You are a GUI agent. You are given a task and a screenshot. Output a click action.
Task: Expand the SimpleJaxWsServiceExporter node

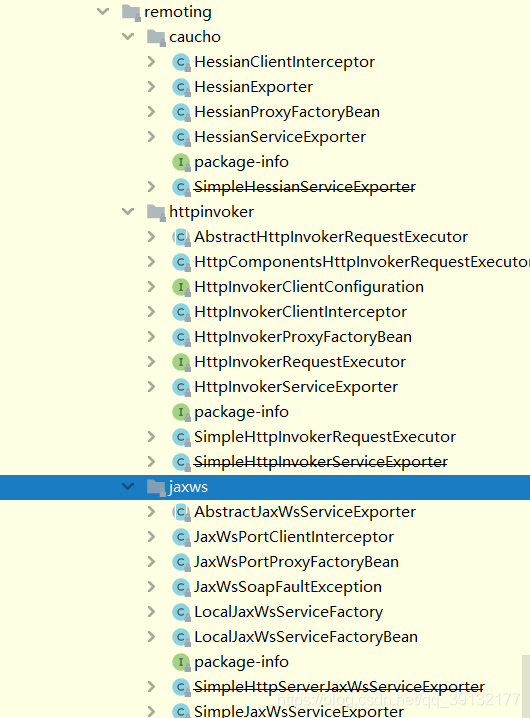coord(152,711)
